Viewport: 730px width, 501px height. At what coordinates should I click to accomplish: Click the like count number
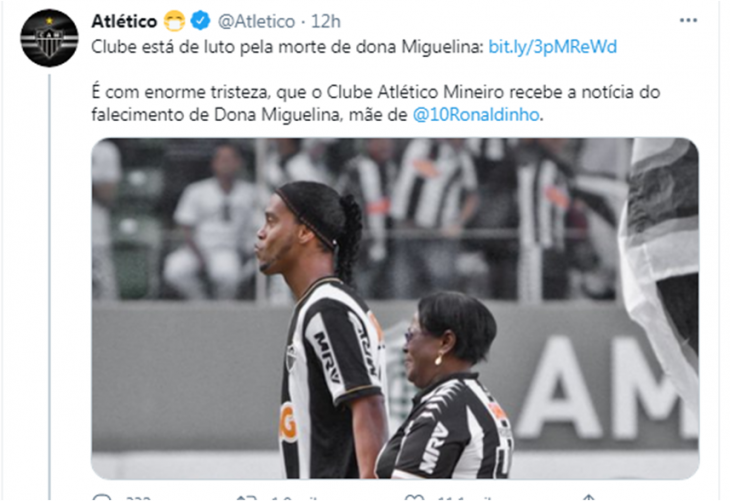pos(462,498)
